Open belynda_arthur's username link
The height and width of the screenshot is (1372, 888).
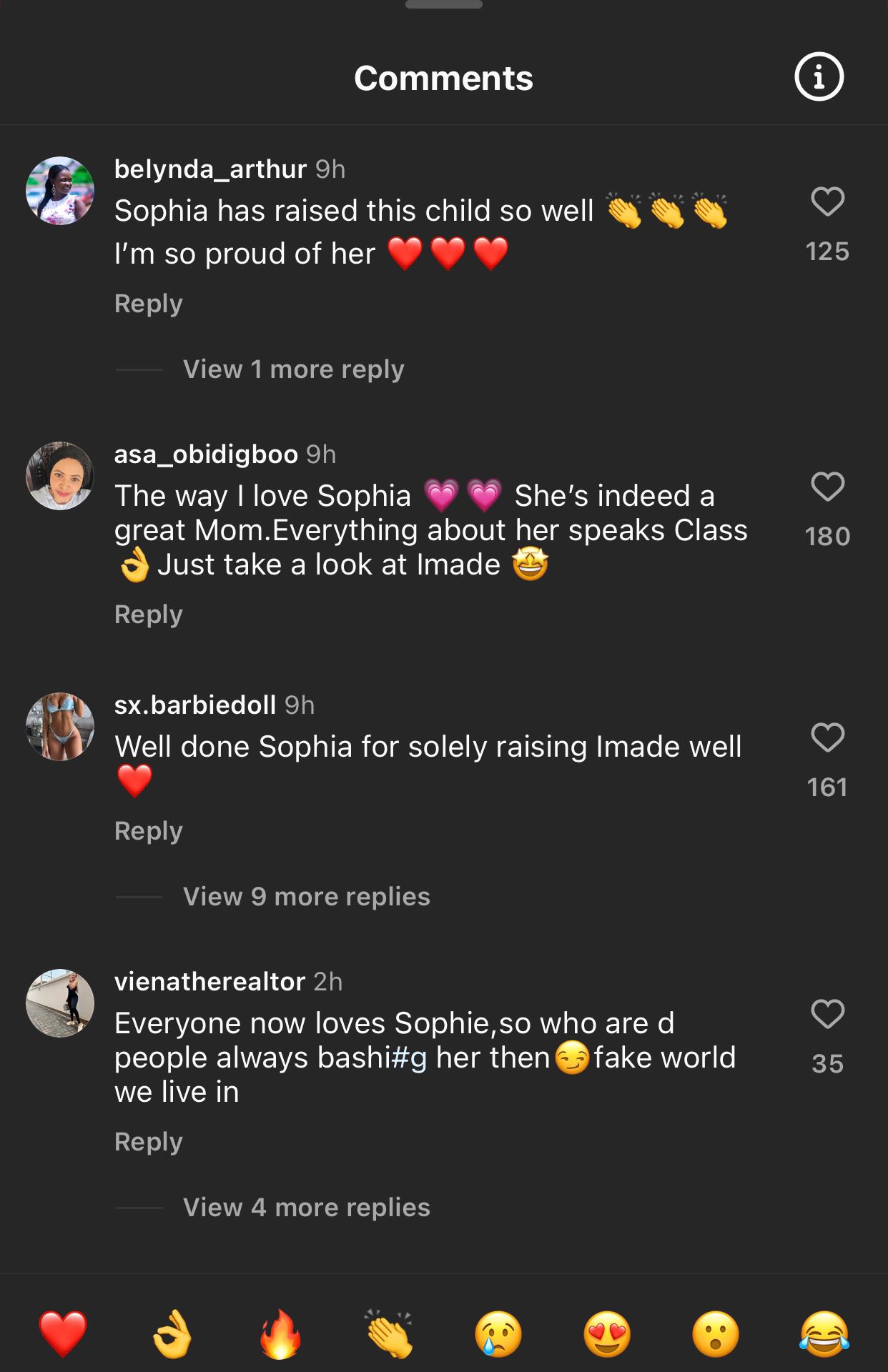point(210,169)
